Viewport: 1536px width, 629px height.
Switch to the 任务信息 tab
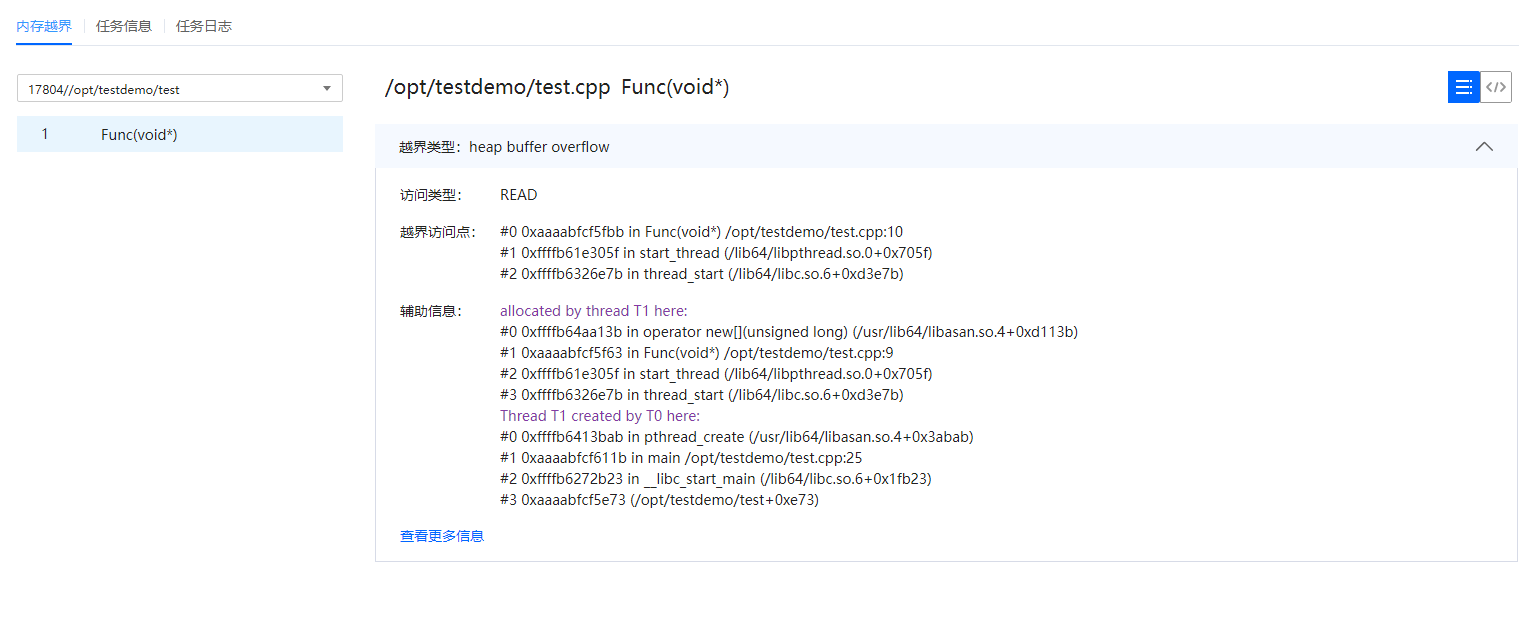pyautogui.click(x=124, y=26)
